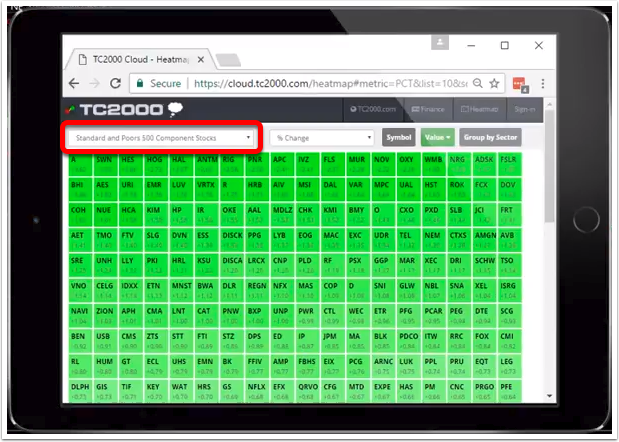The width and height of the screenshot is (619, 442).
Task: Close the TC2000 Cloud Heatmap tab
Action: pyautogui.click(x=201, y=60)
